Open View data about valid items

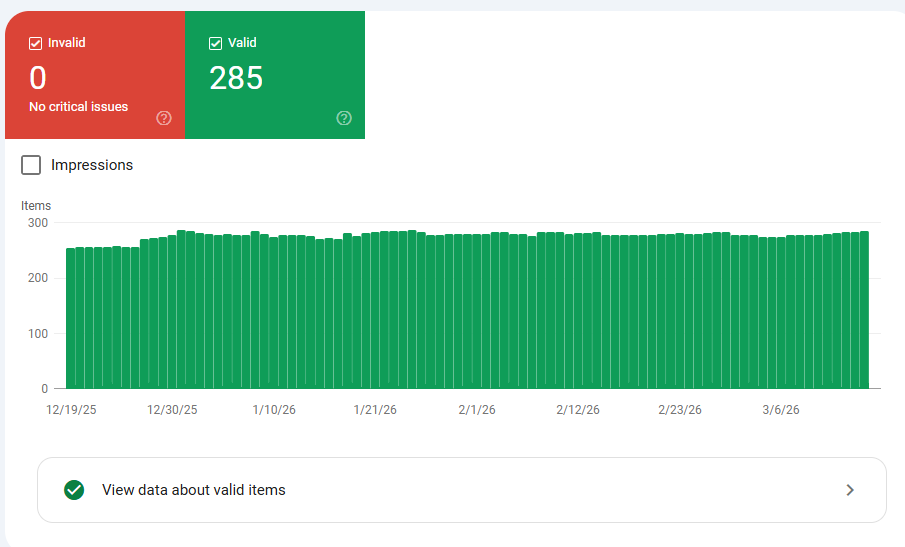[x=462, y=490]
